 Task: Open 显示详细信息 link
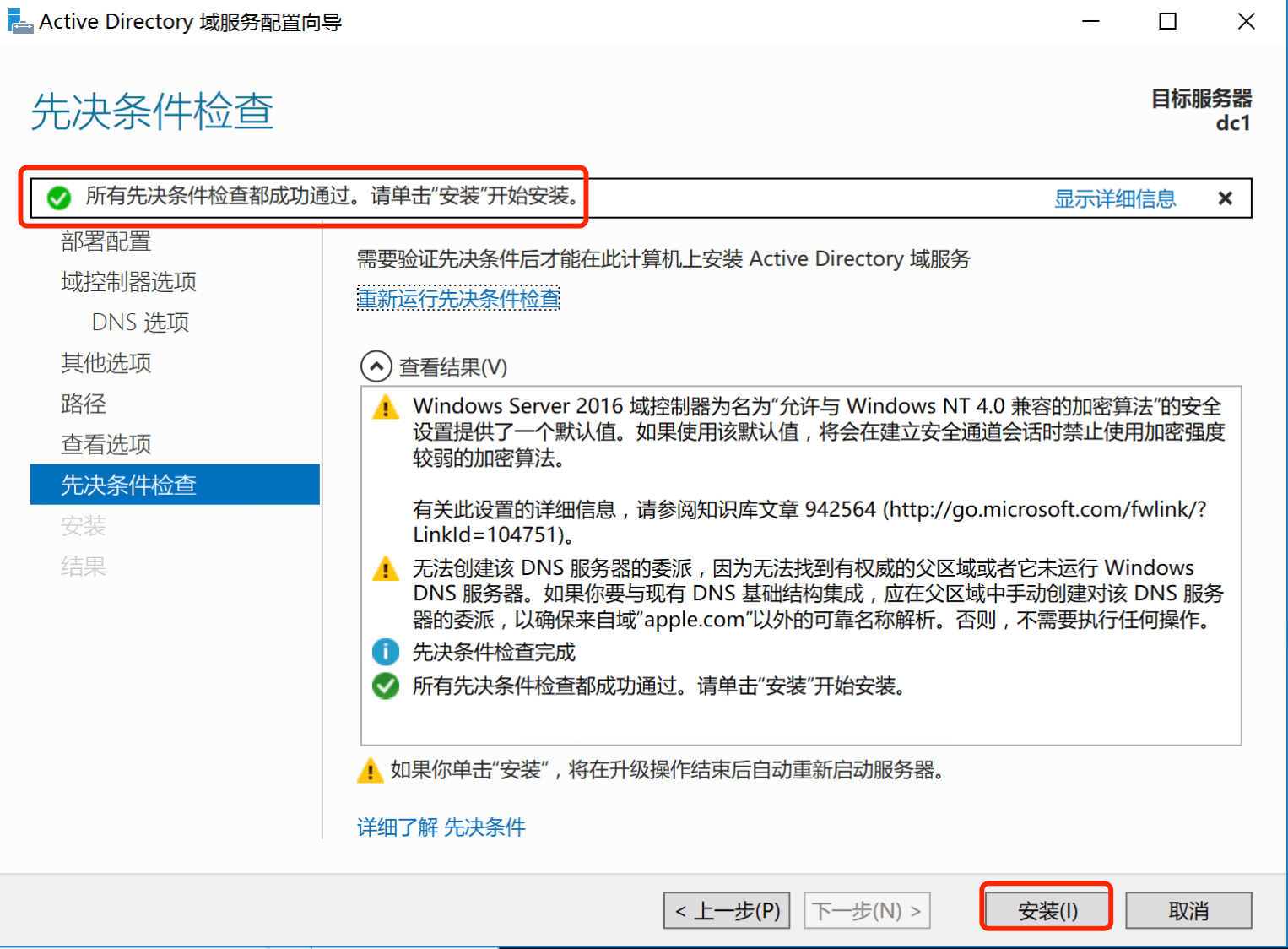point(1114,199)
